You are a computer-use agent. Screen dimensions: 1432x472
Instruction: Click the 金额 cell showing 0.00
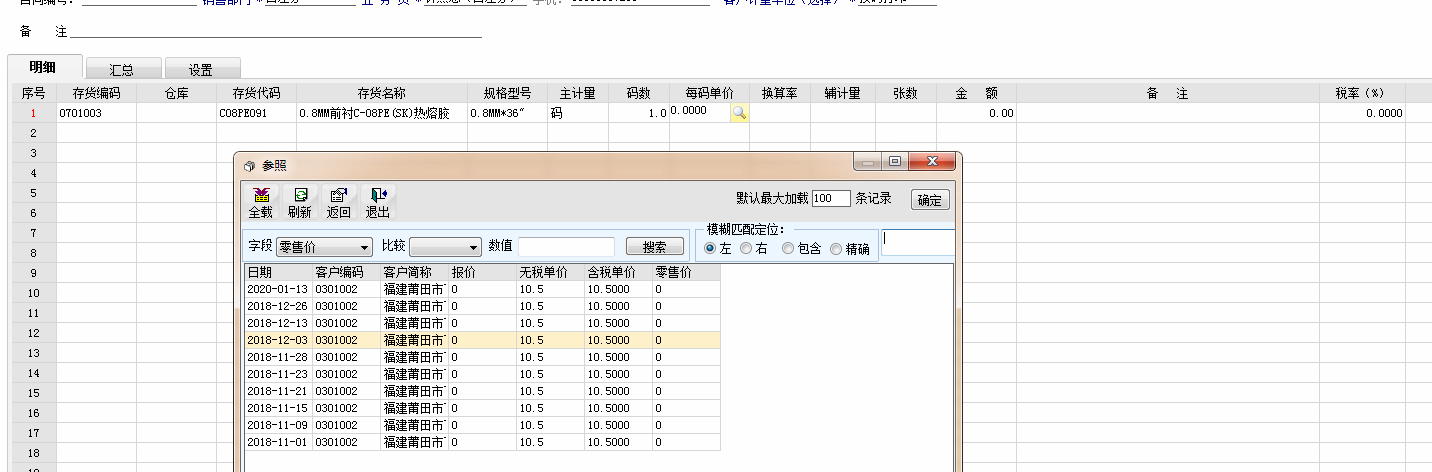[976, 113]
